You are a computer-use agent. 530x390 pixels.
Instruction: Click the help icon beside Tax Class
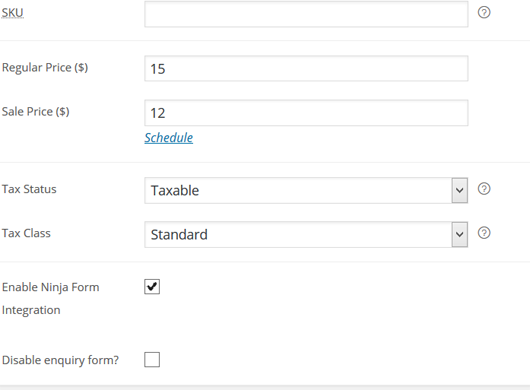tap(484, 233)
